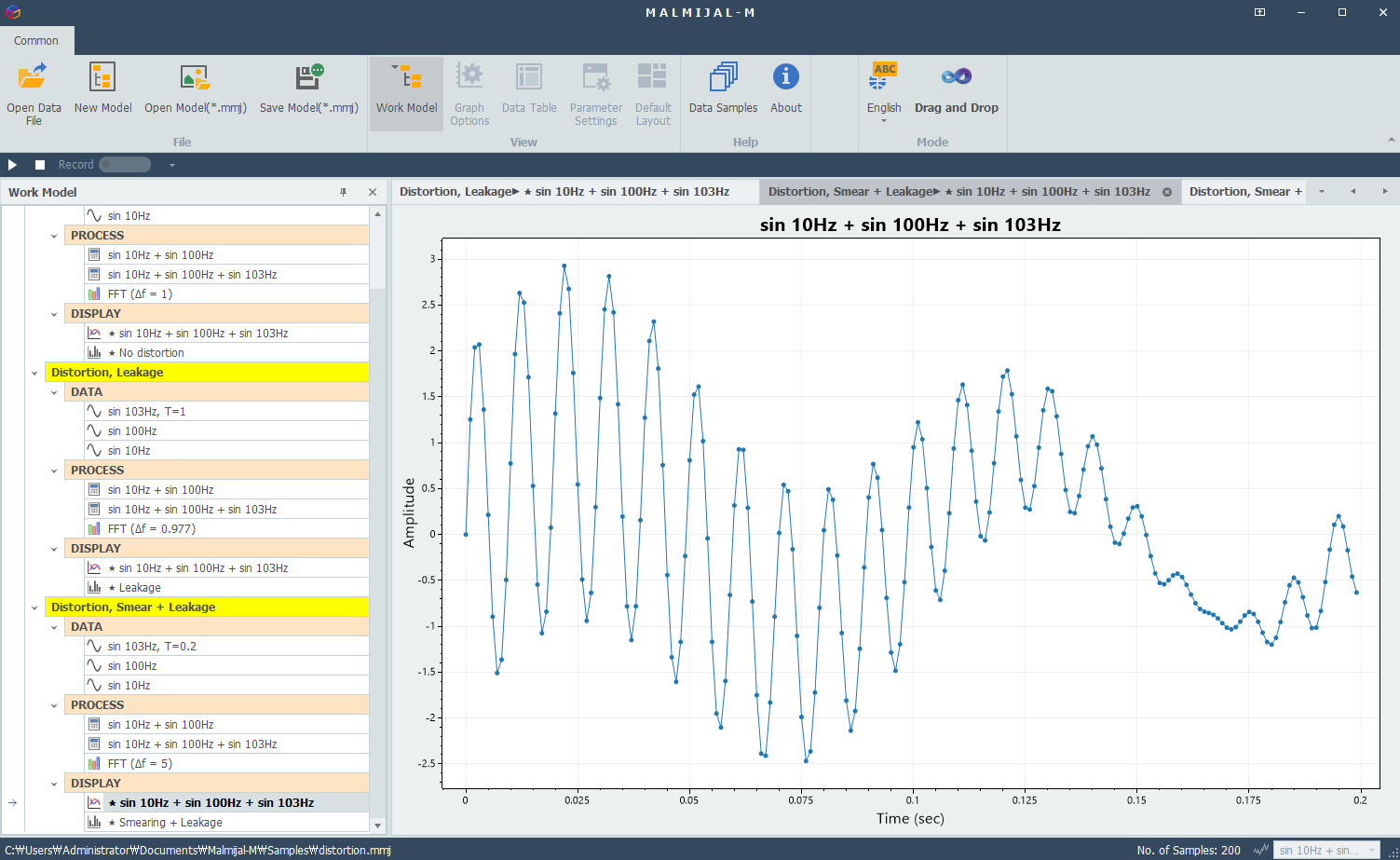The image size is (1400, 860).
Task: Collapse the Distortion, Smear + Leakage group
Action: click(34, 607)
